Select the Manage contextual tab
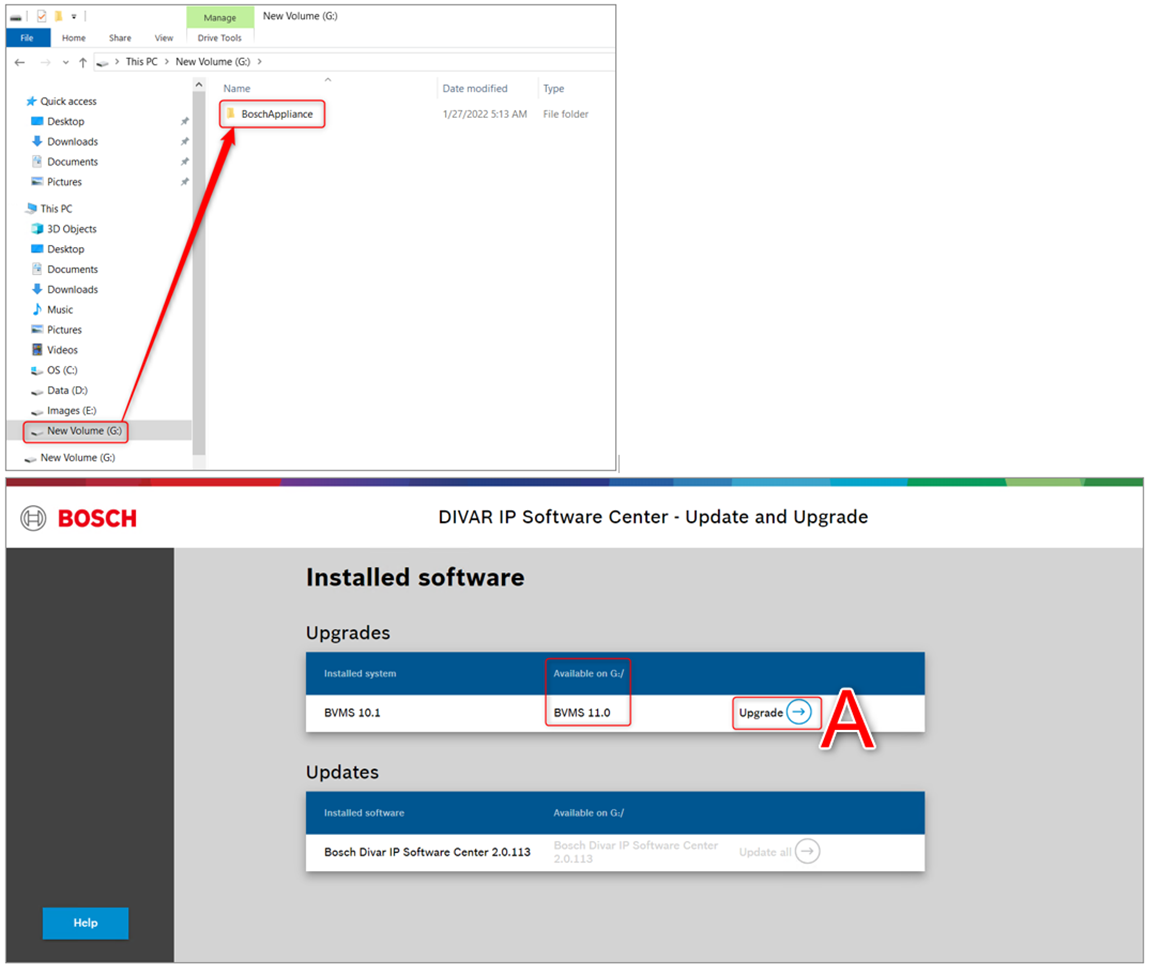The height and width of the screenshot is (975, 1161). pos(220,17)
